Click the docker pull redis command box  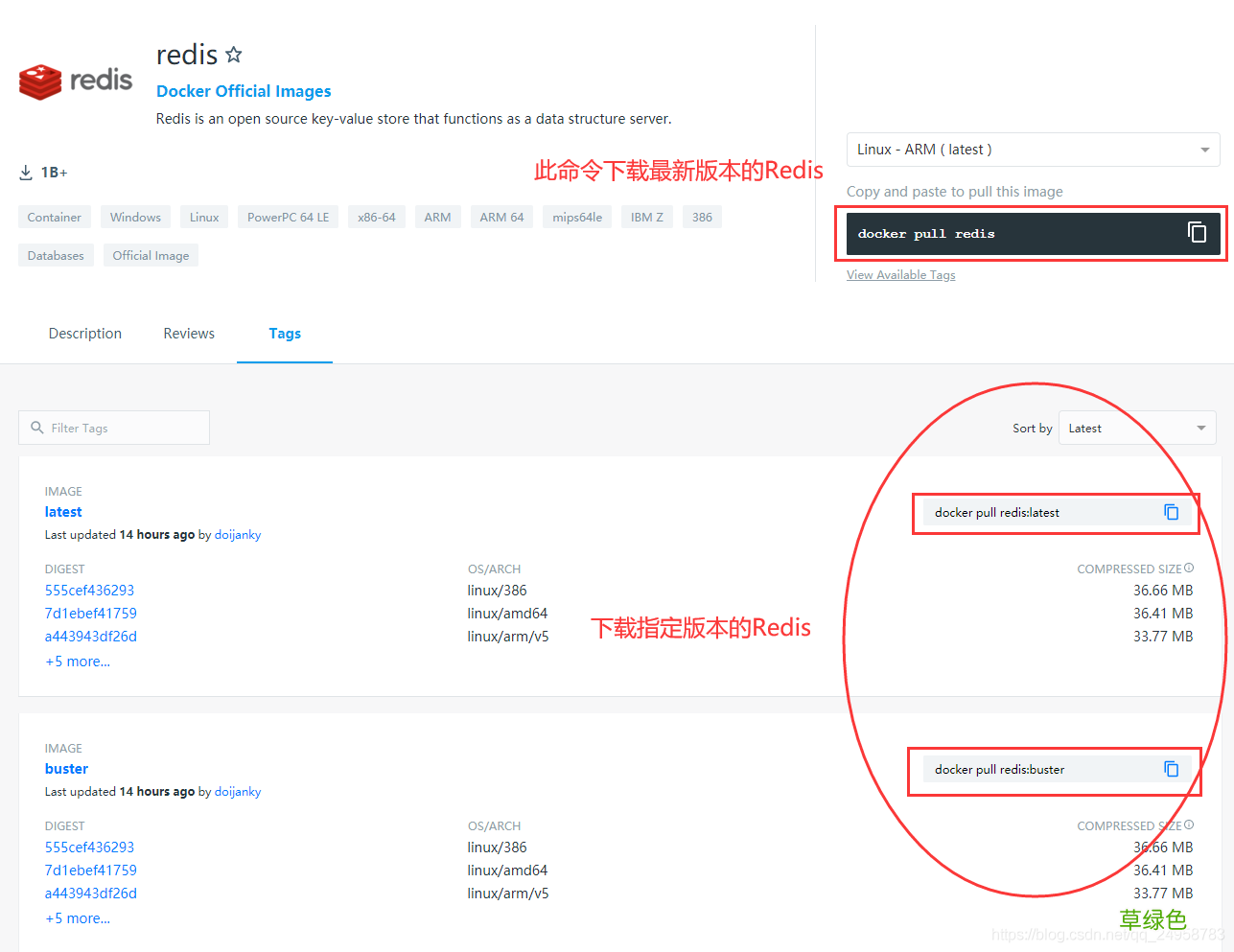1033,233
